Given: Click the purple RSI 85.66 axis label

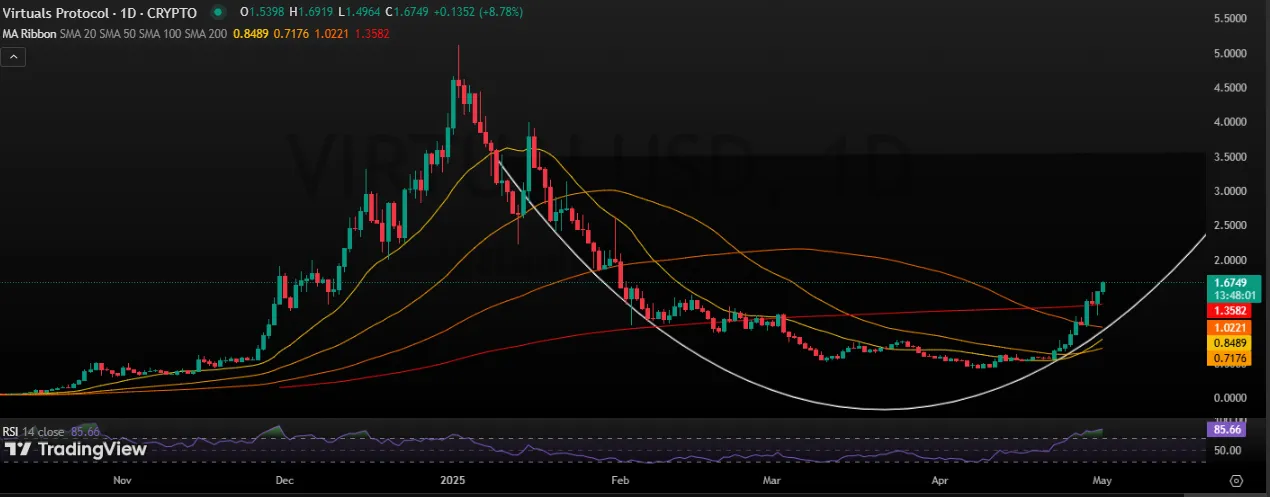Looking at the screenshot, I should tap(1228, 430).
